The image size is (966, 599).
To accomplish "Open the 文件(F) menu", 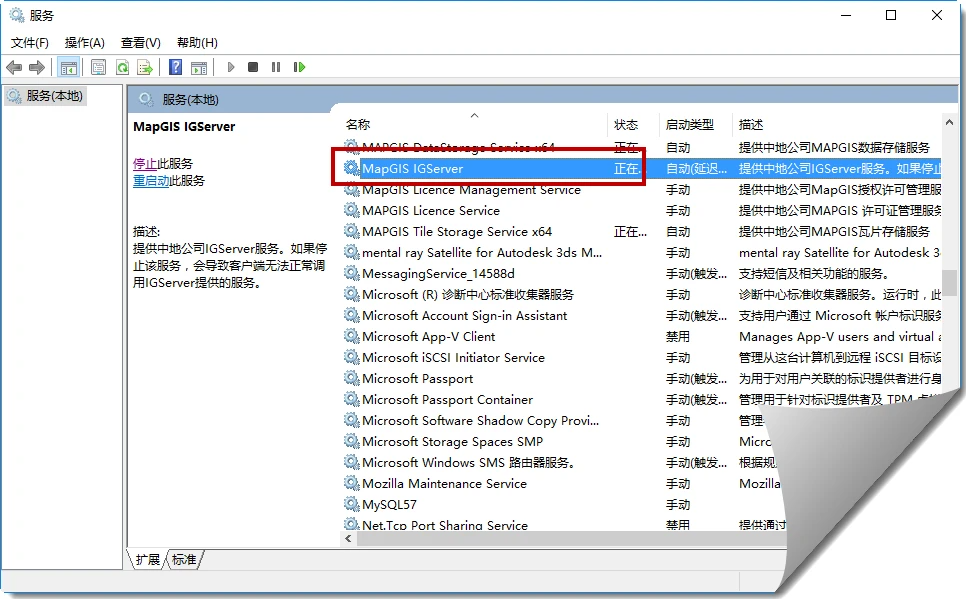I will click(x=30, y=43).
